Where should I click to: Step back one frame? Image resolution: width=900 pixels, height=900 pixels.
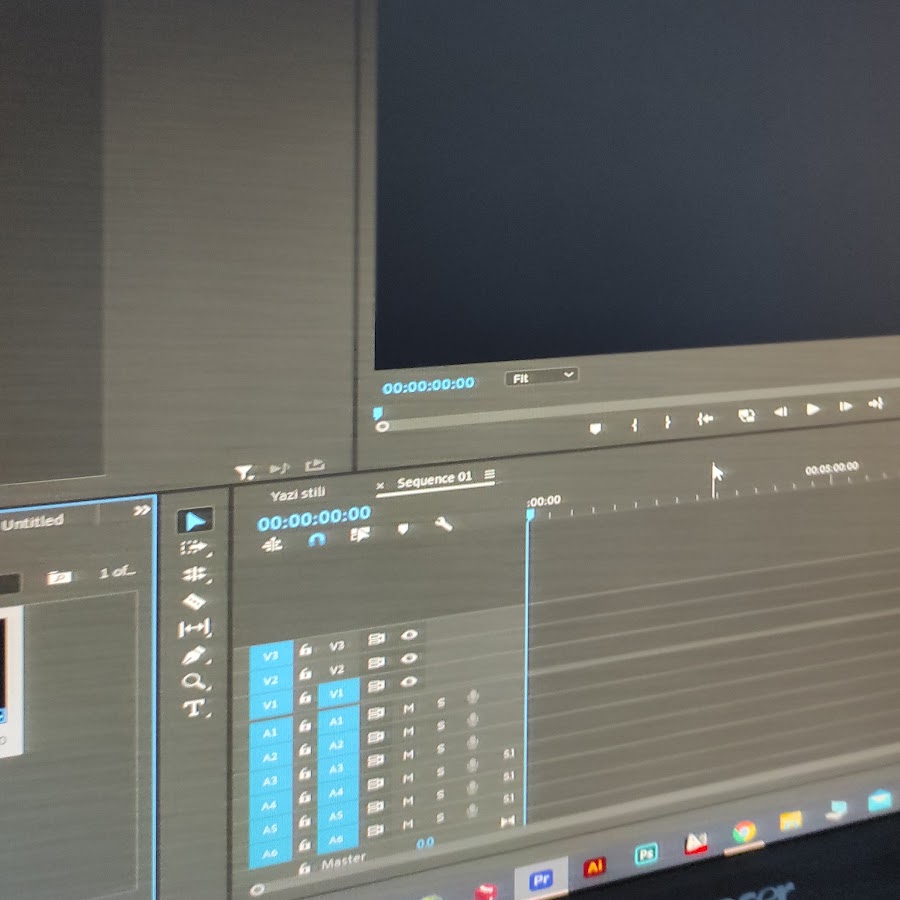coord(781,412)
